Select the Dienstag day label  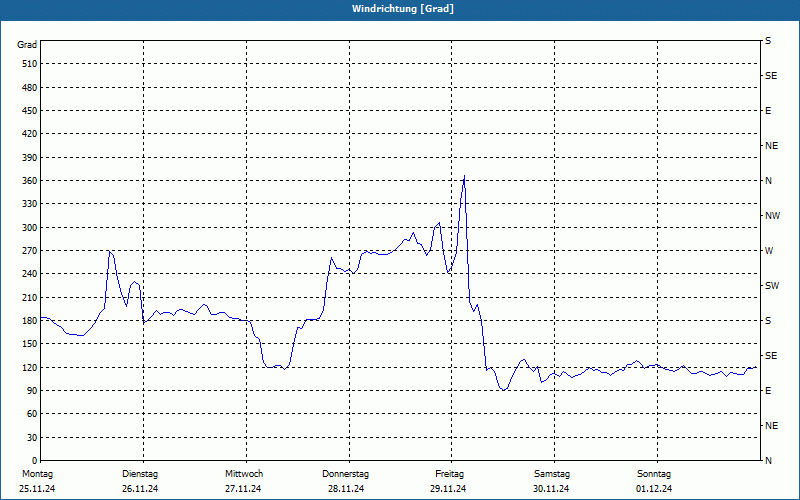[x=140, y=474]
